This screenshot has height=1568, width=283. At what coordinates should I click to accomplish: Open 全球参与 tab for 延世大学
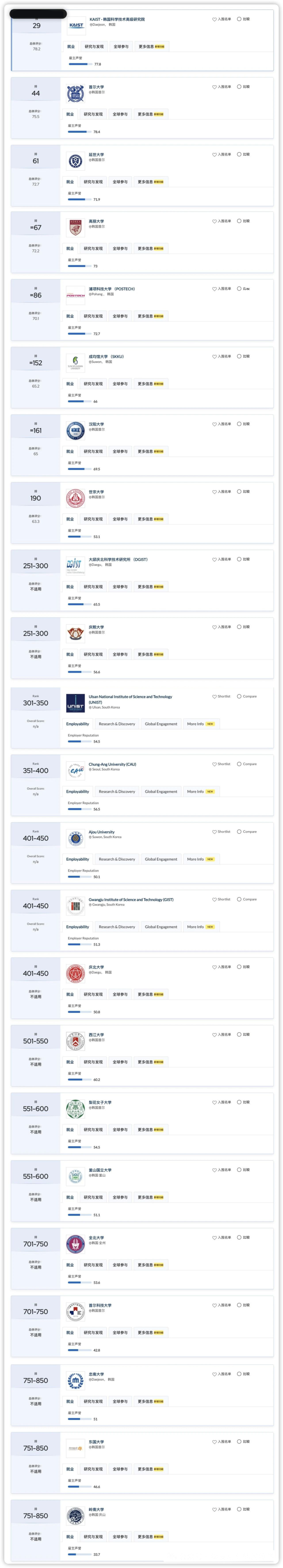120,181
